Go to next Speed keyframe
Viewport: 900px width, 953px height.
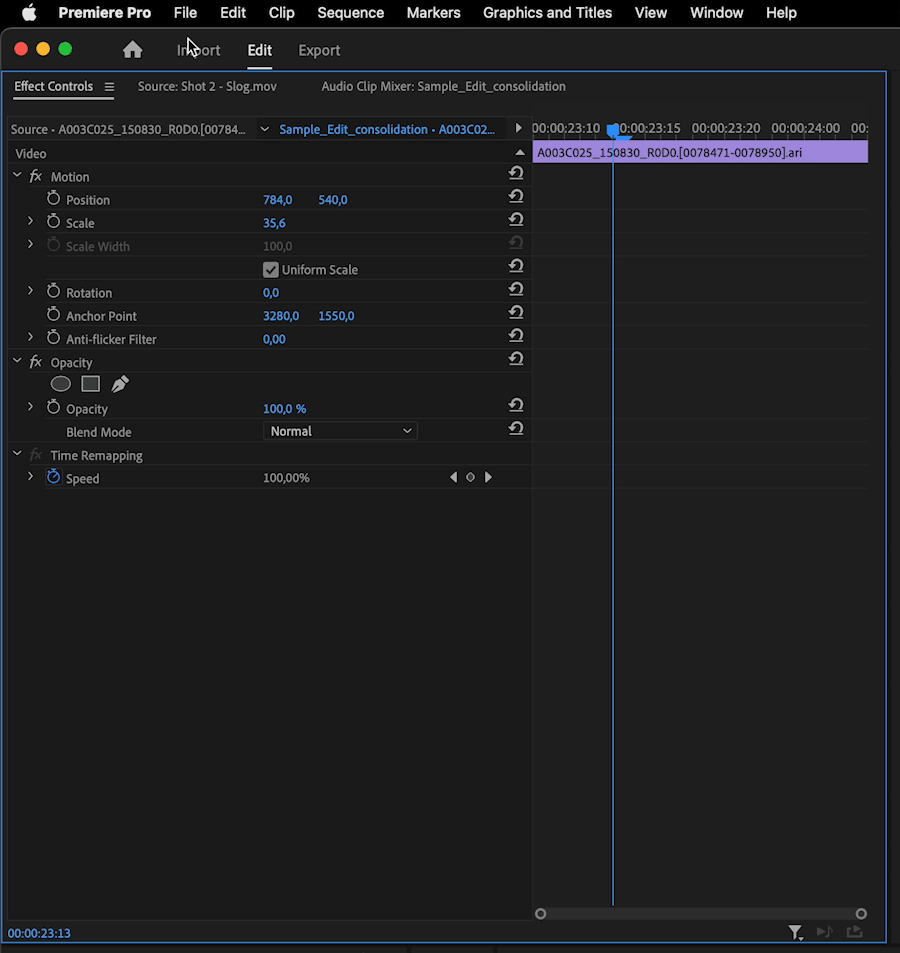(x=488, y=478)
